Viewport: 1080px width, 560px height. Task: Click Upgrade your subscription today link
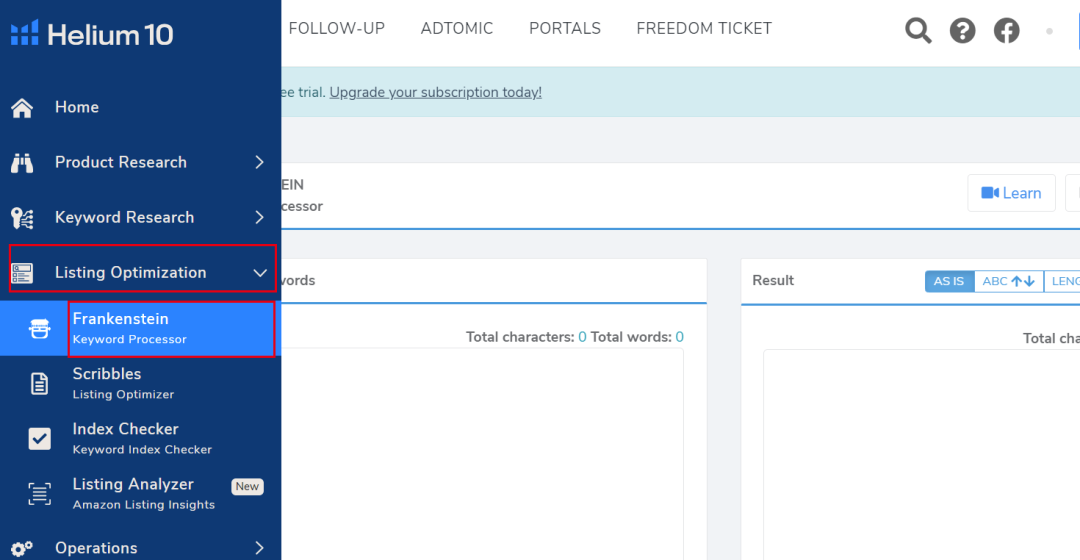(x=435, y=92)
